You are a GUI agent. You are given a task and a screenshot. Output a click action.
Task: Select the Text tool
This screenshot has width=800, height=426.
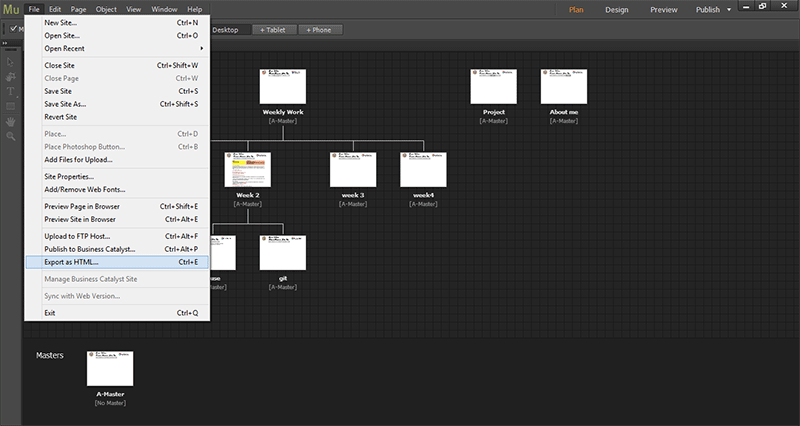[x=10, y=92]
